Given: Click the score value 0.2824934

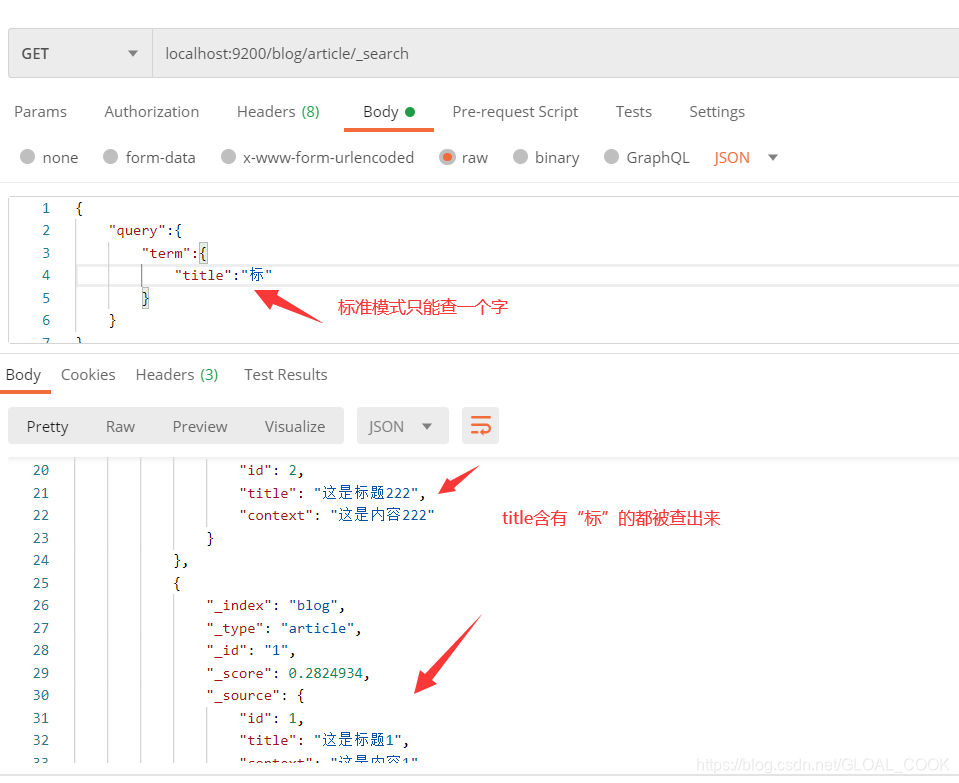Looking at the screenshot, I should 325,674.
